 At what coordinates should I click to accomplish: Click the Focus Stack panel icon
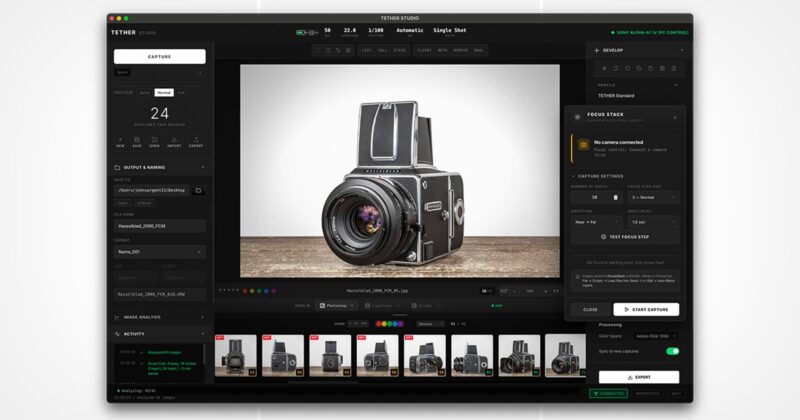pos(578,117)
